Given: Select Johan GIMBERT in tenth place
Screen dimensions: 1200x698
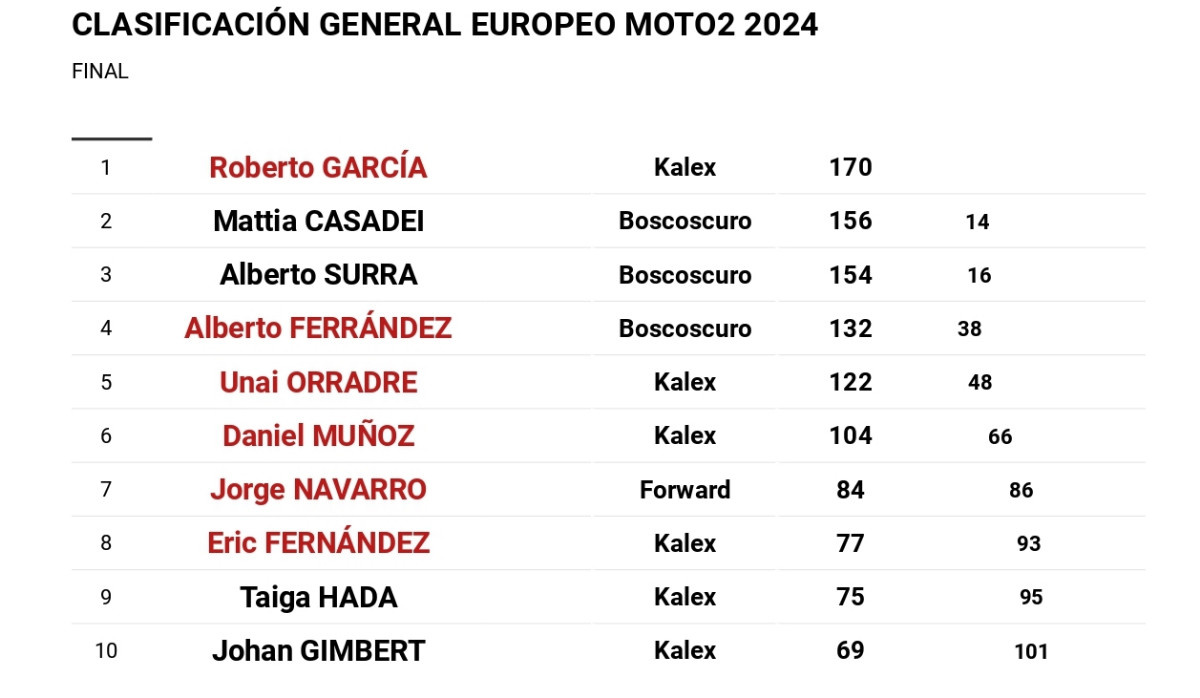Looking at the screenshot, I should 318,651.
